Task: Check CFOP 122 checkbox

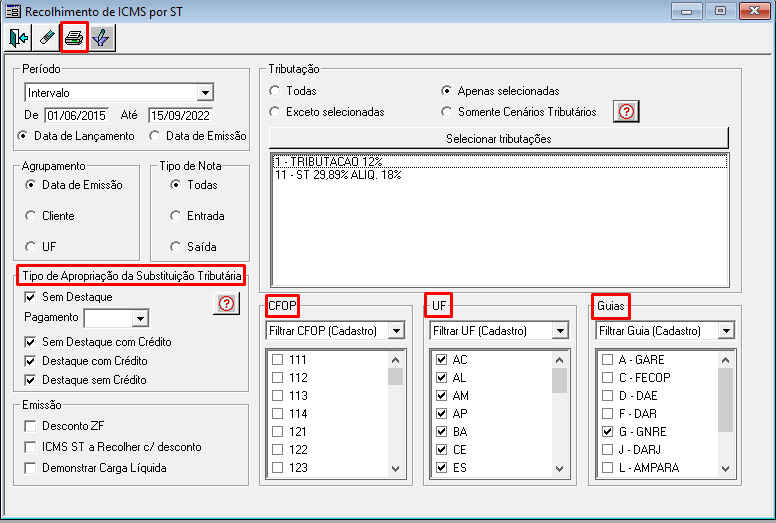Action: click(278, 450)
